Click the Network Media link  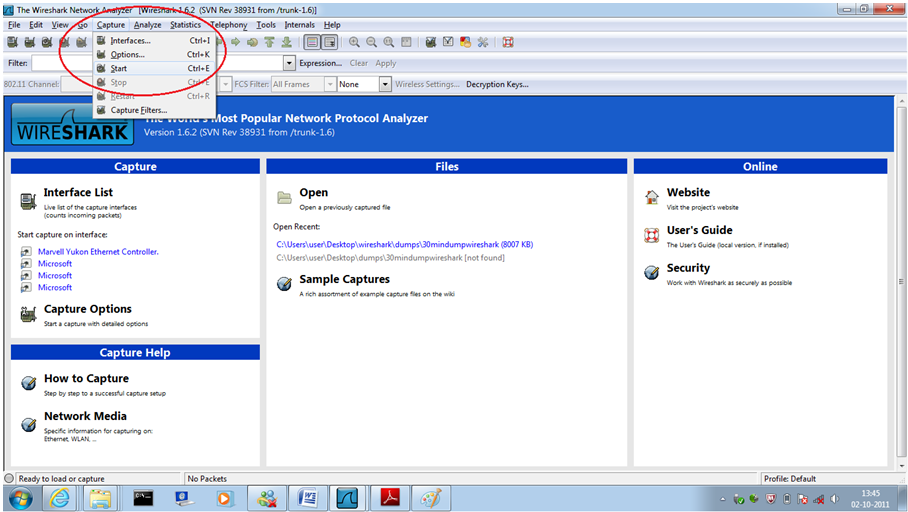[x=85, y=416]
